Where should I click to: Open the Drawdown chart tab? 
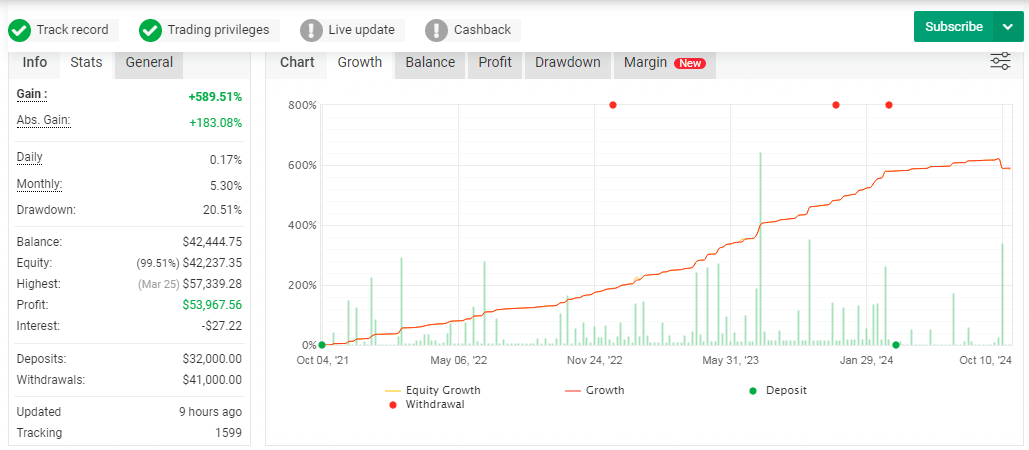coord(568,62)
